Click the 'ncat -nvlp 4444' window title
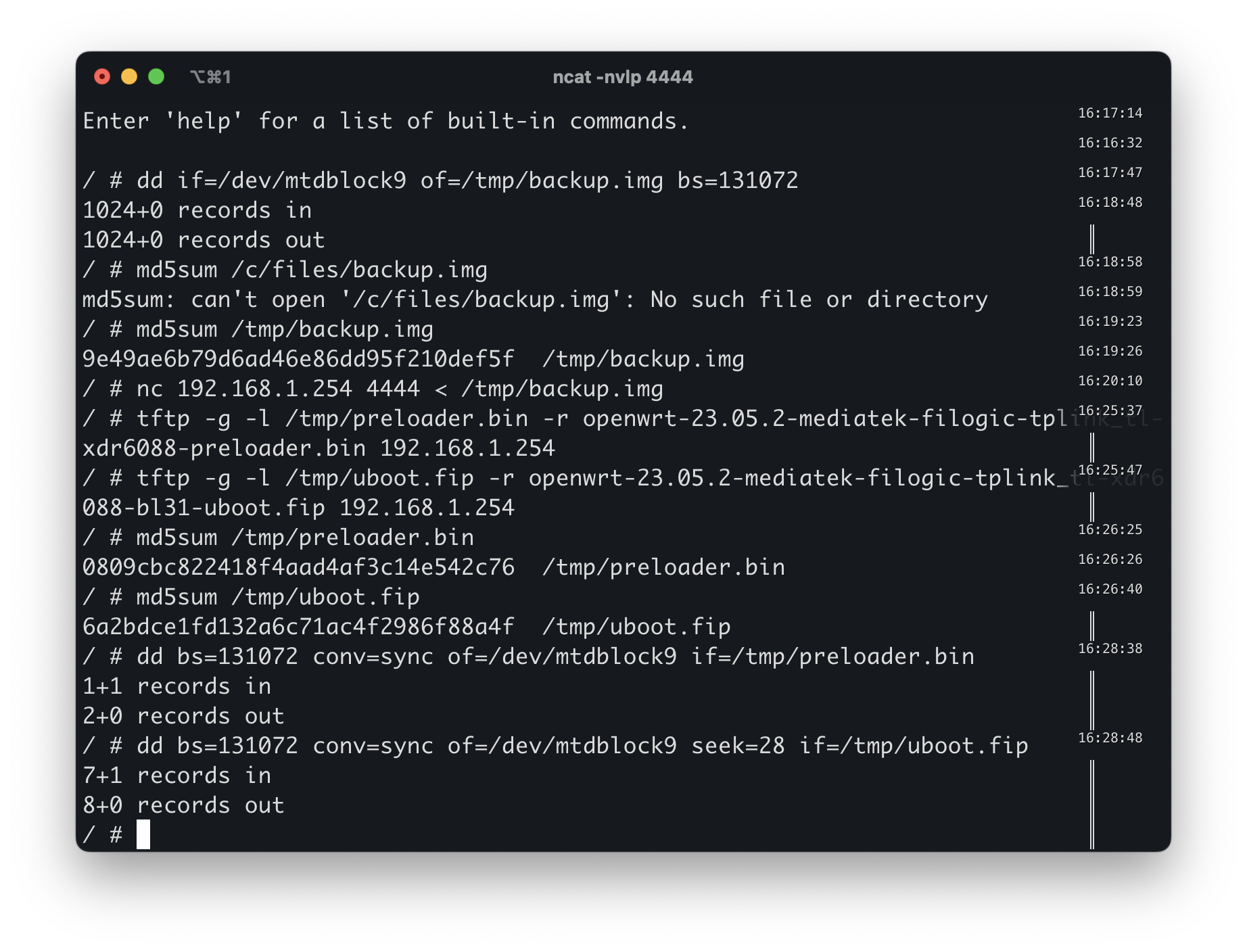 [622, 77]
